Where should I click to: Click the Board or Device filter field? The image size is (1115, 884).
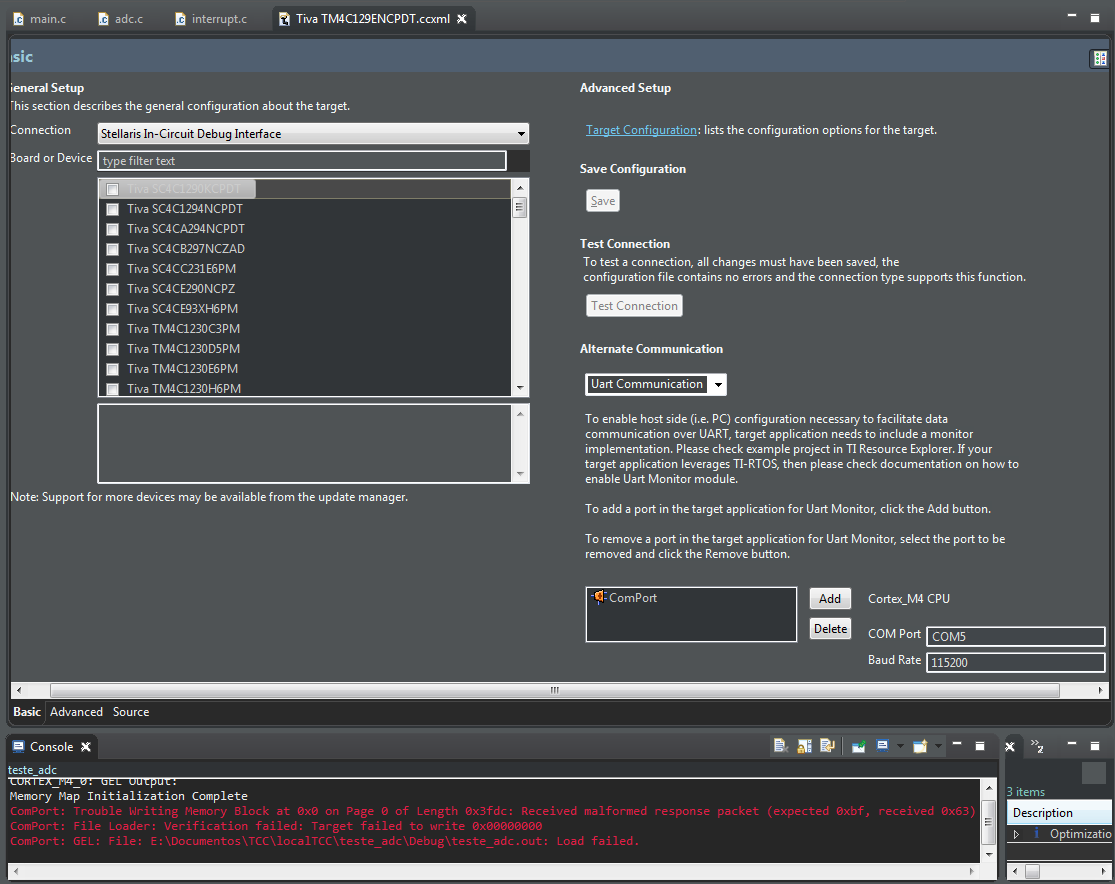coord(302,161)
